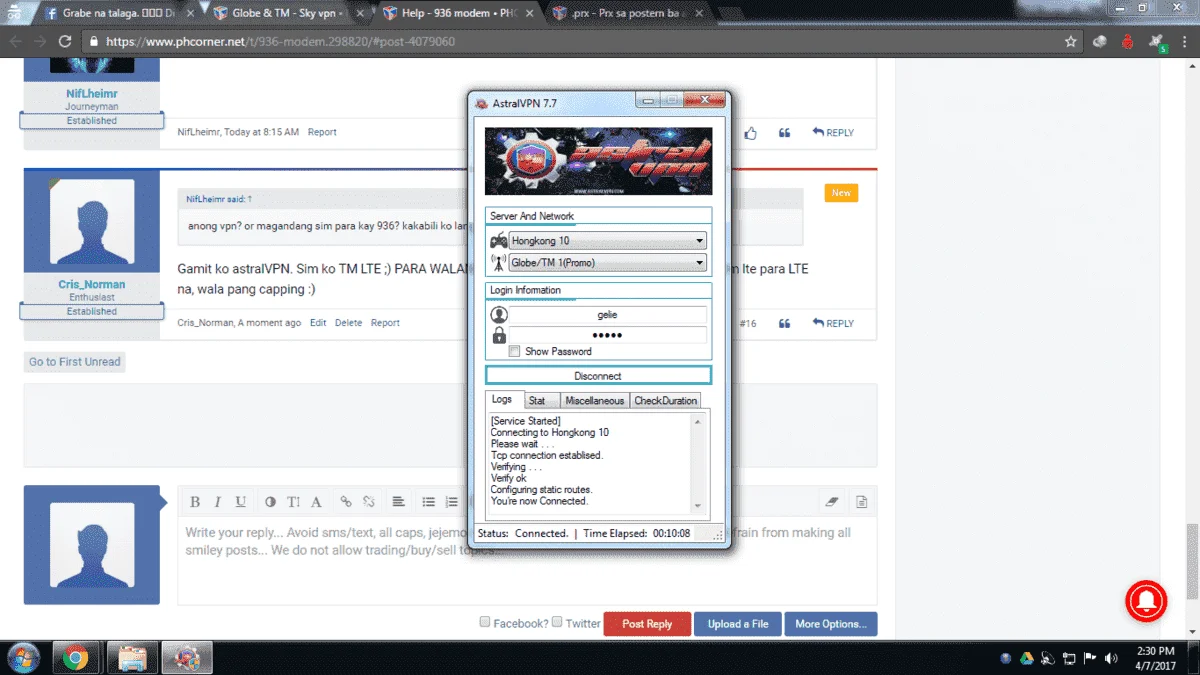1200x675 pixels.
Task: Toggle italic in the reply editor
Action: (x=218, y=502)
